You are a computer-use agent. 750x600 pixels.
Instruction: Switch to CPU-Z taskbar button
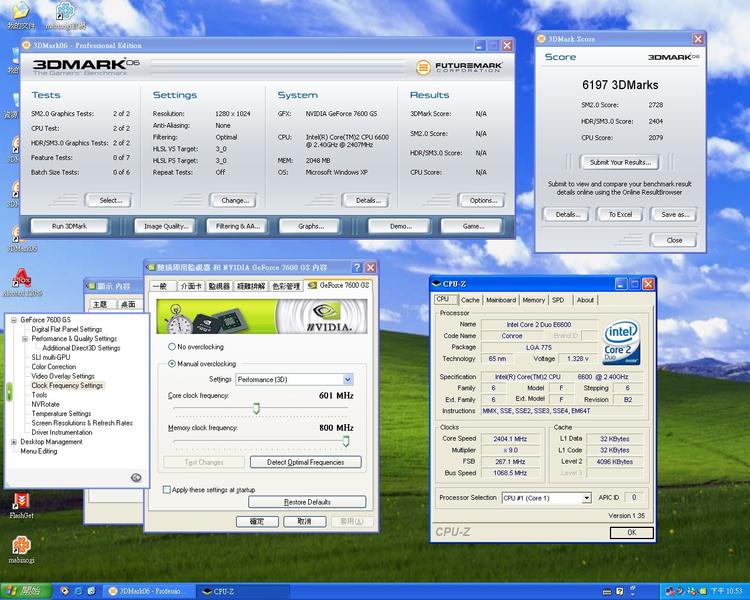[244, 591]
